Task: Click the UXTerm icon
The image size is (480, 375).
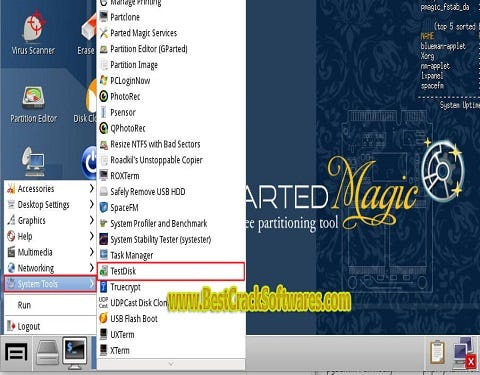Action: click(104, 334)
